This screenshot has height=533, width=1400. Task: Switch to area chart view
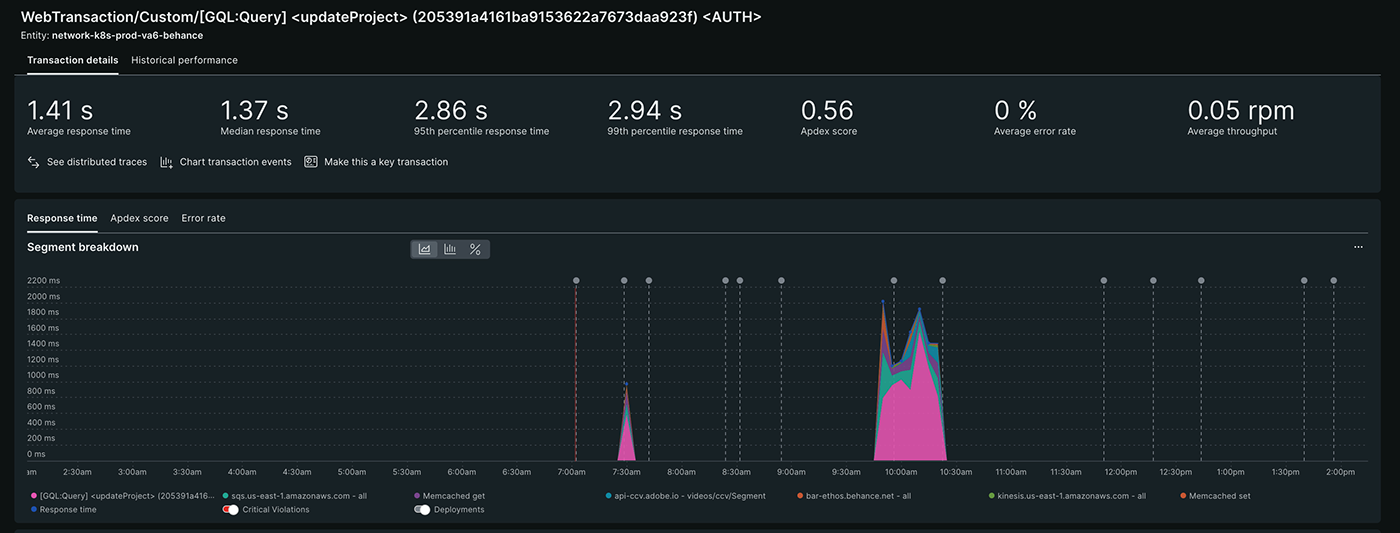(x=425, y=249)
